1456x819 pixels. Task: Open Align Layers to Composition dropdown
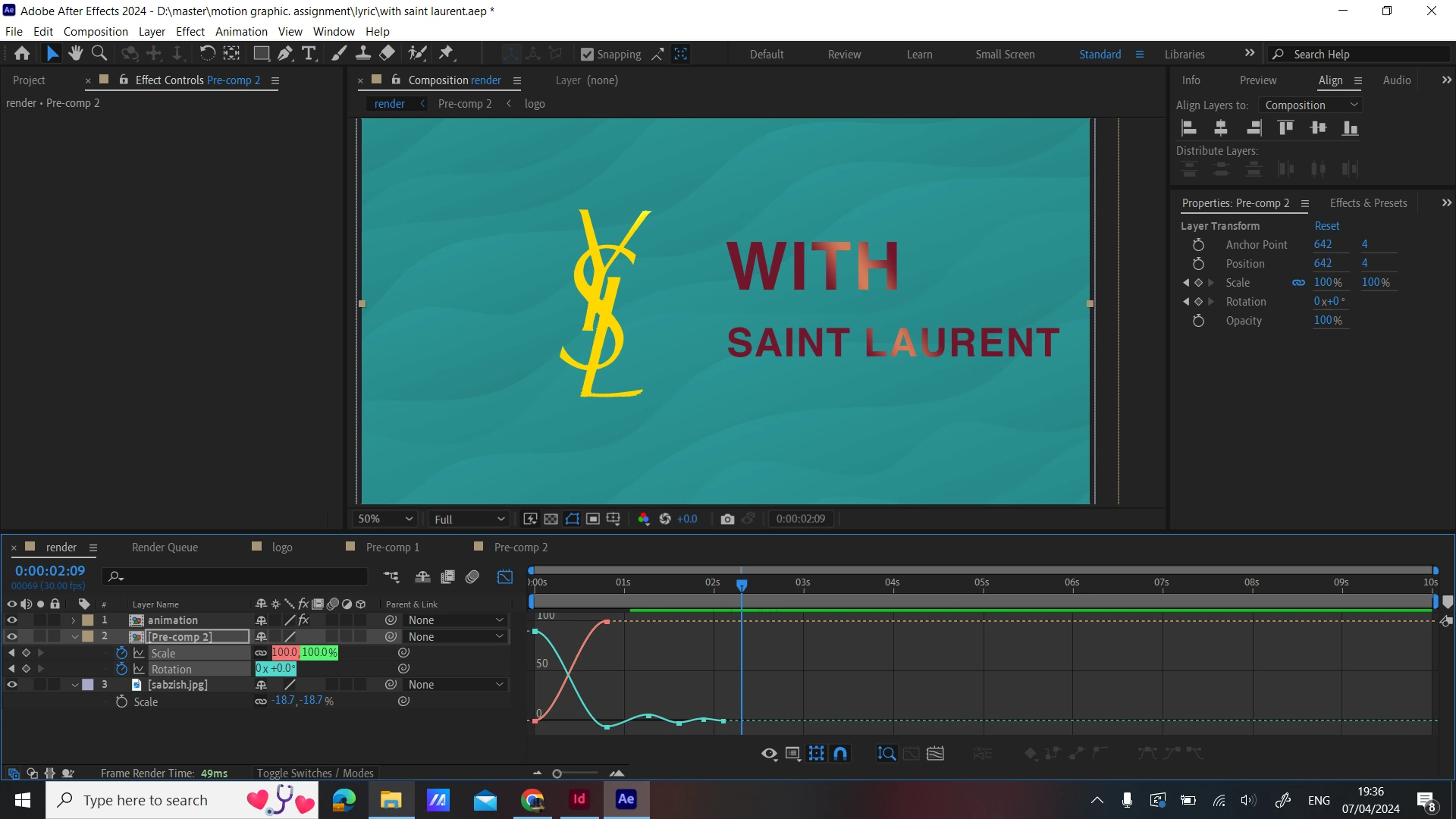click(1310, 105)
